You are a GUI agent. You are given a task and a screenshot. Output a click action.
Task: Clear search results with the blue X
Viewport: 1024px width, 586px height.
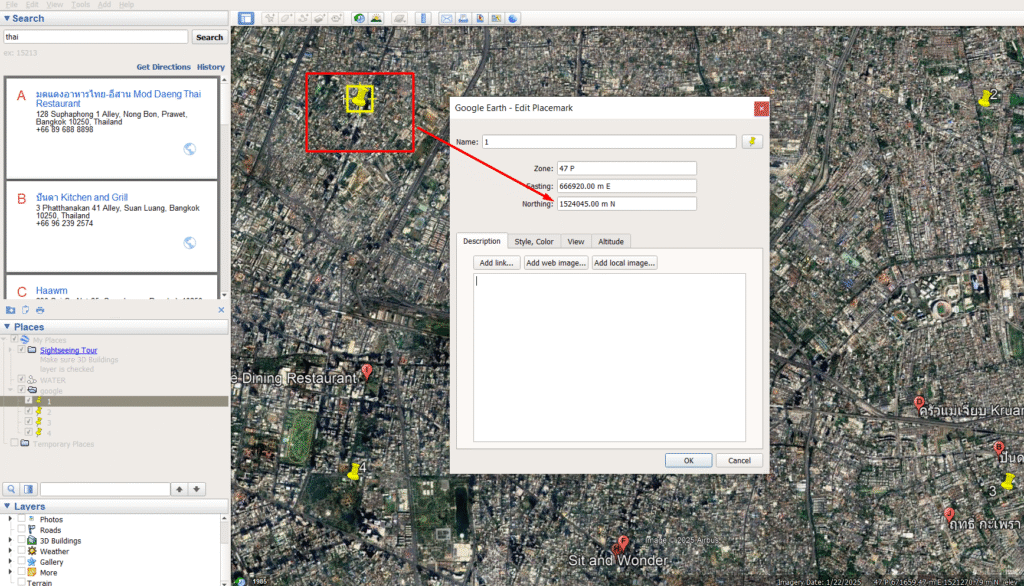tap(221, 310)
